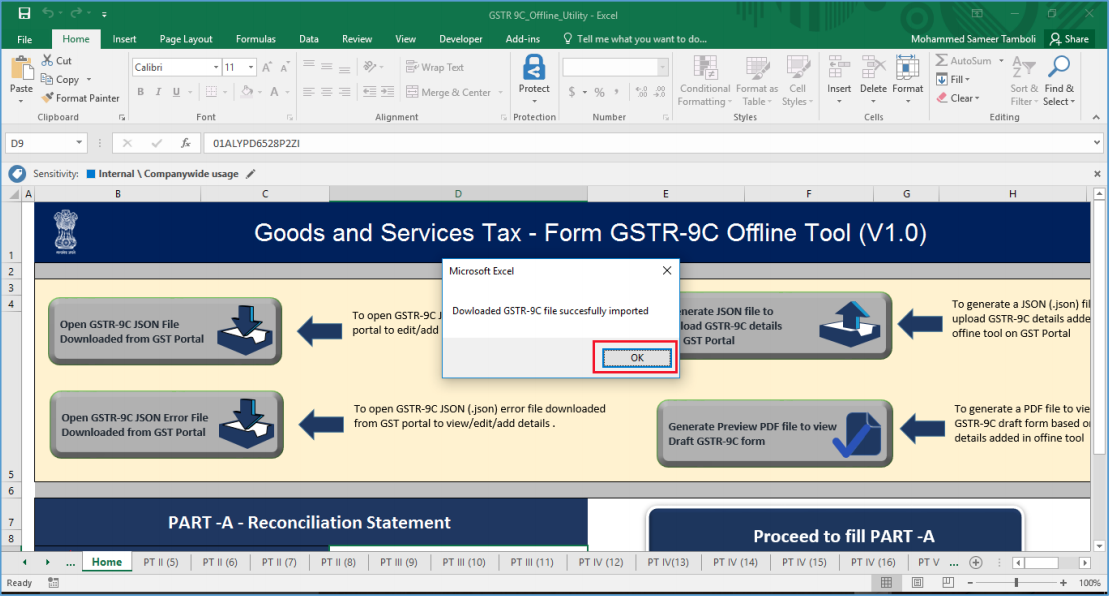The height and width of the screenshot is (597, 1111).
Task: Click OK in the Microsoft Excel dialog
Action: coord(636,358)
